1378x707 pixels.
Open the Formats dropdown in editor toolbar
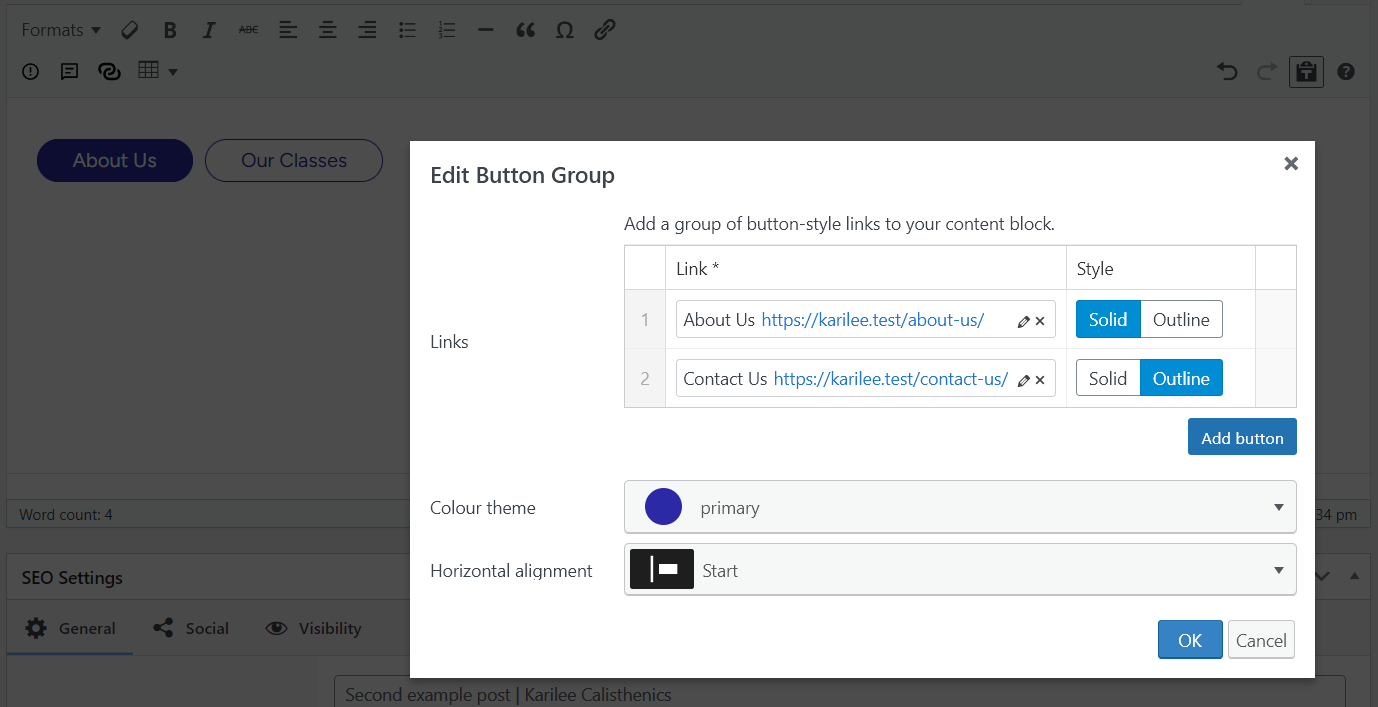pyautogui.click(x=61, y=30)
